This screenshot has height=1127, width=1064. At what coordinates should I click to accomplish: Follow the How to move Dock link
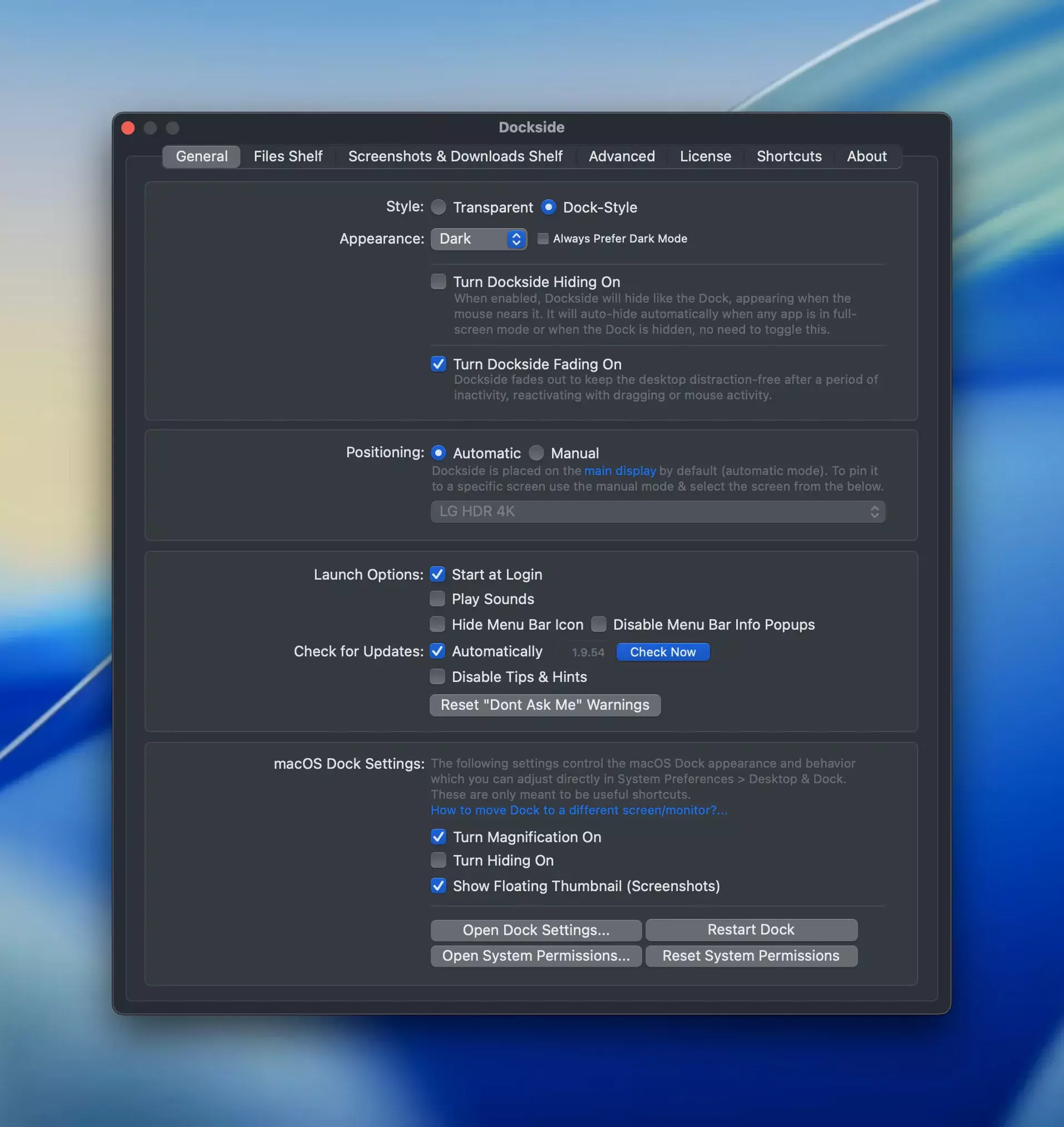[x=578, y=810]
